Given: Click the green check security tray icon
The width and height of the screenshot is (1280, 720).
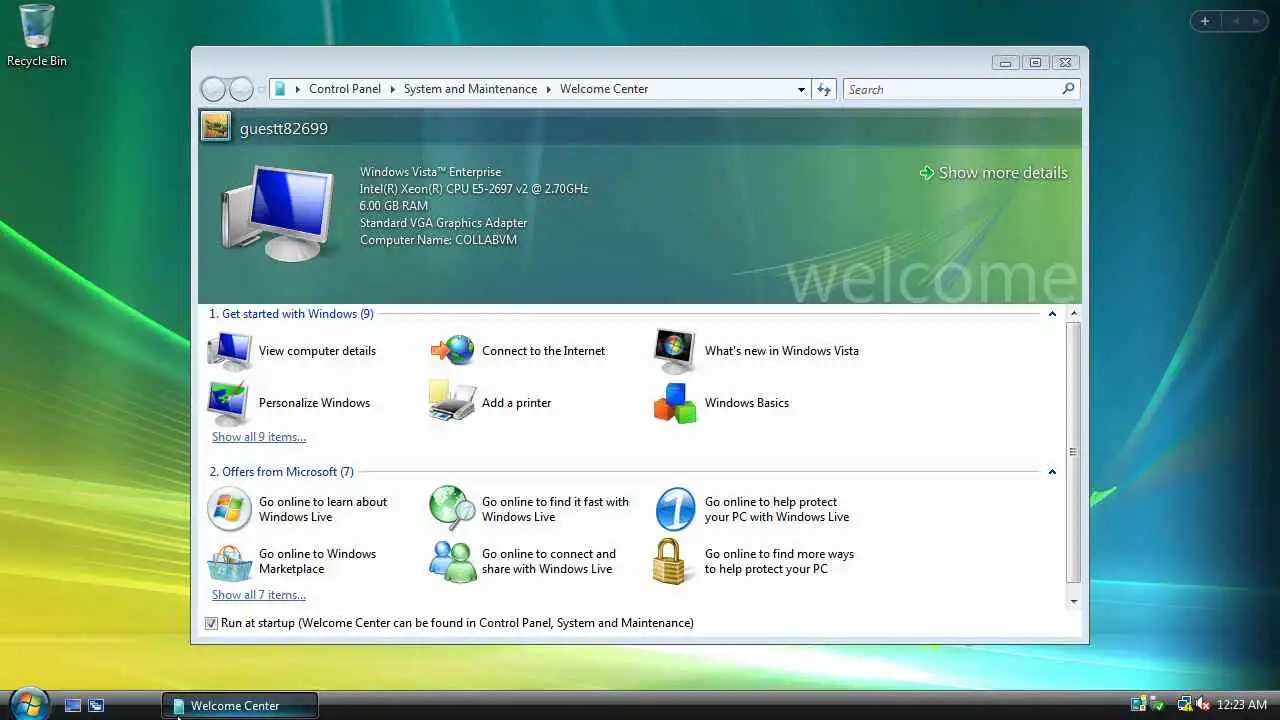Looking at the screenshot, I should point(1157,705).
